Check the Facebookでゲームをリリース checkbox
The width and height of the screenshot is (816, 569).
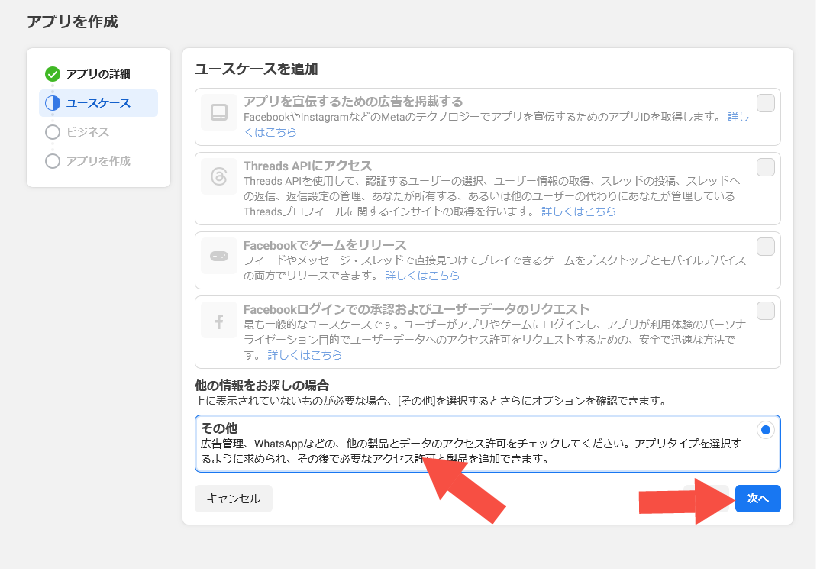766,246
